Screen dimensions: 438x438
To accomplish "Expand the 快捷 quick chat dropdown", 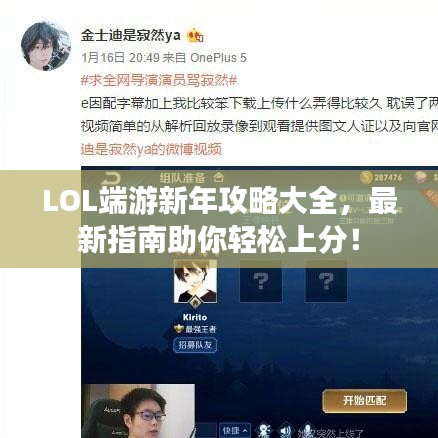I will [234, 431].
